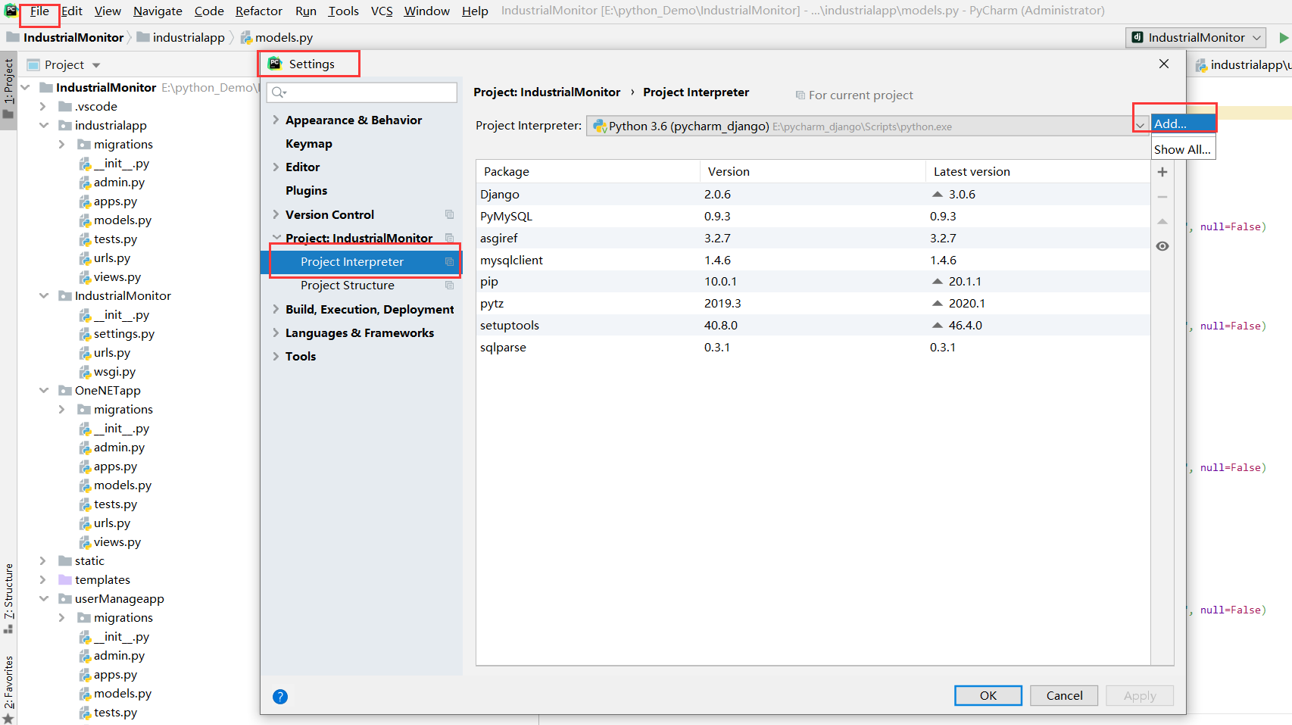This screenshot has width=1292, height=725.
Task: Expand the Version Control section
Action: click(276, 215)
